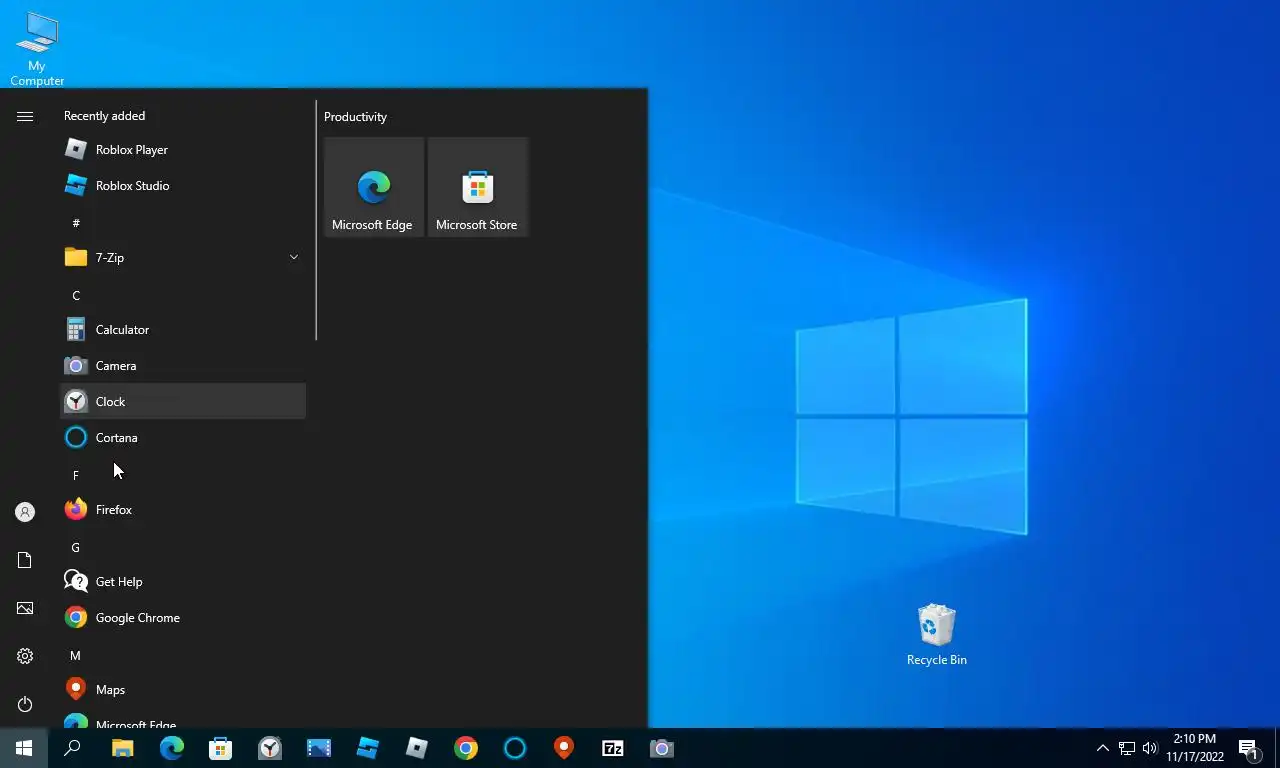Viewport: 1280px width, 768px height.
Task: Open the notification center icon
Action: pos(1248,748)
